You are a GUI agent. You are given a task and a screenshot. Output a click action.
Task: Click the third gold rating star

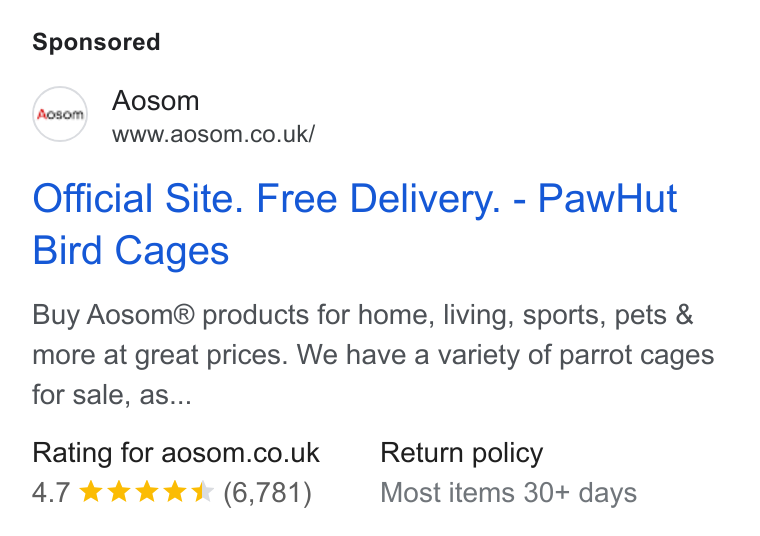[x=146, y=491]
